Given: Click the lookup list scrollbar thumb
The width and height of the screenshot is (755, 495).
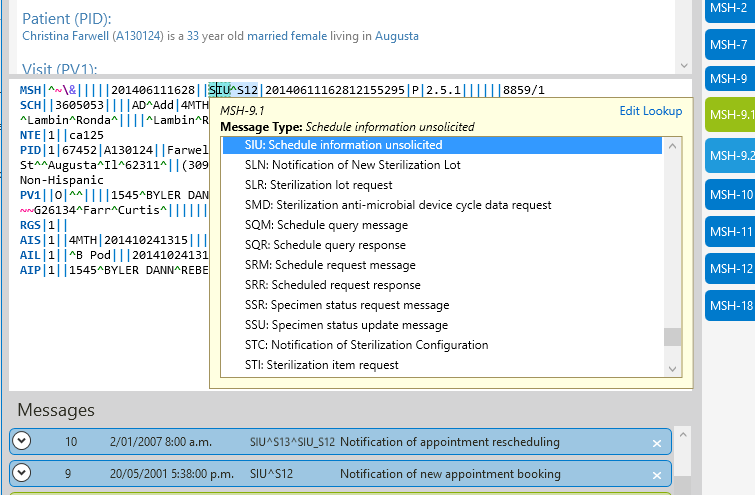Looking at the screenshot, I should pos(673,337).
